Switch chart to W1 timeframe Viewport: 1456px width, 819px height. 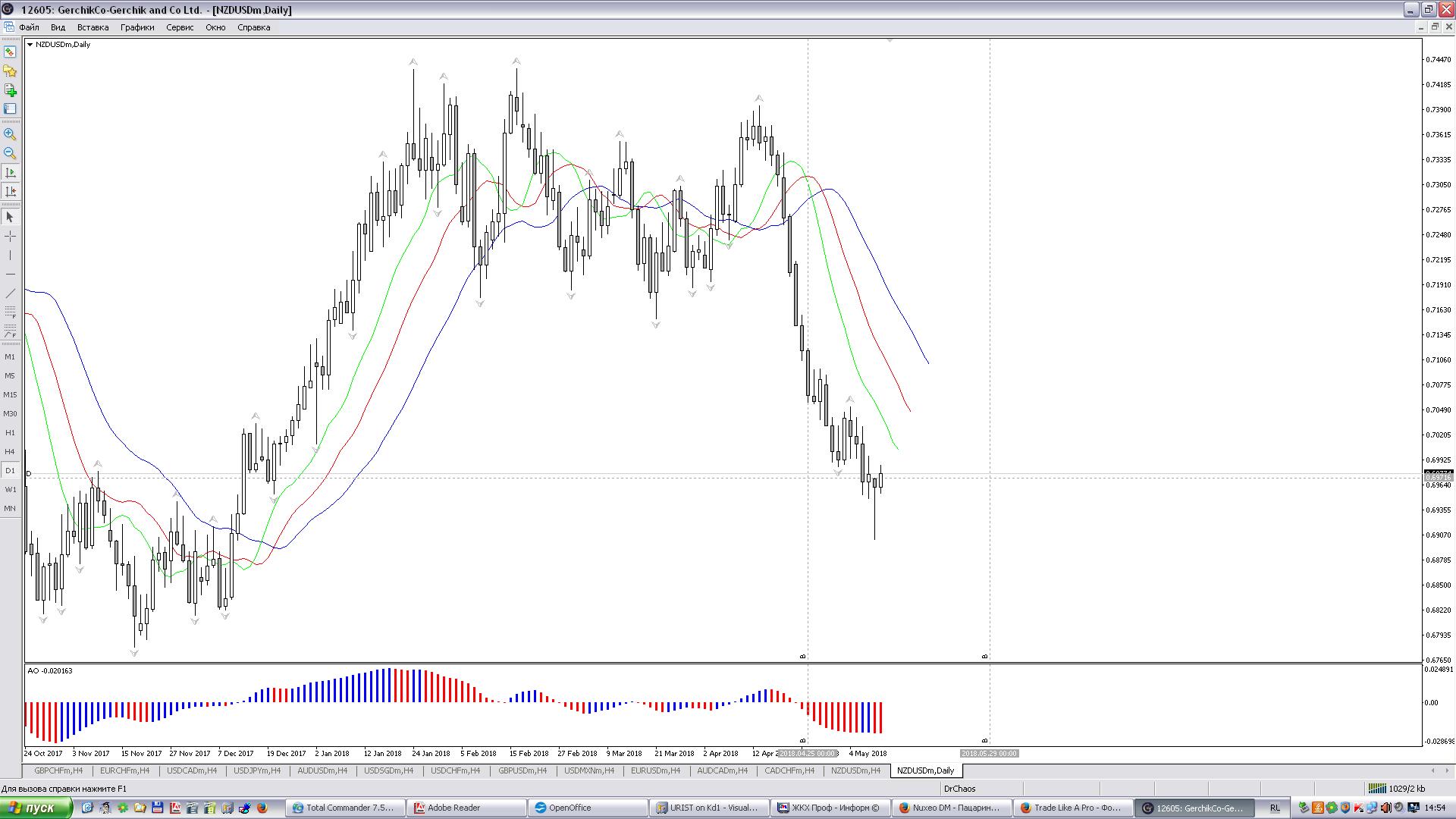tap(10, 489)
